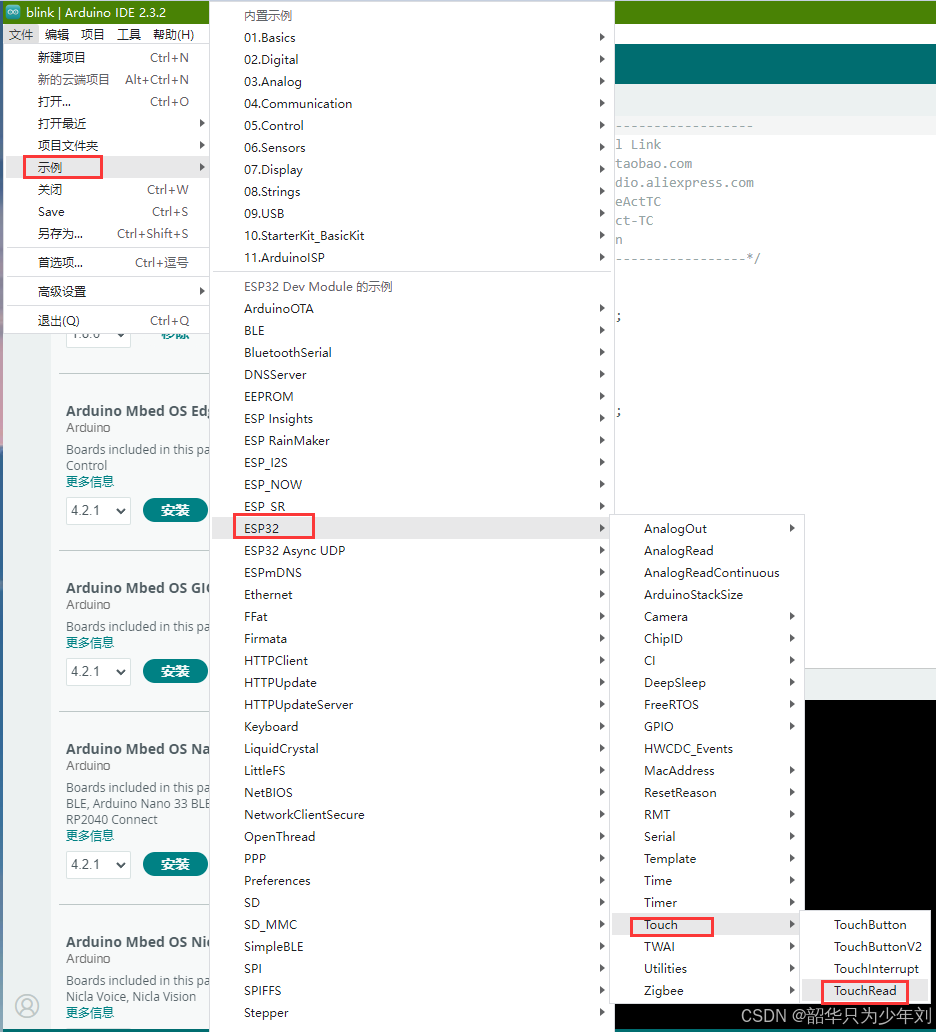The image size is (936, 1032).
Task: Click the Arduino IDE title bar logo
Action: (x=13, y=12)
